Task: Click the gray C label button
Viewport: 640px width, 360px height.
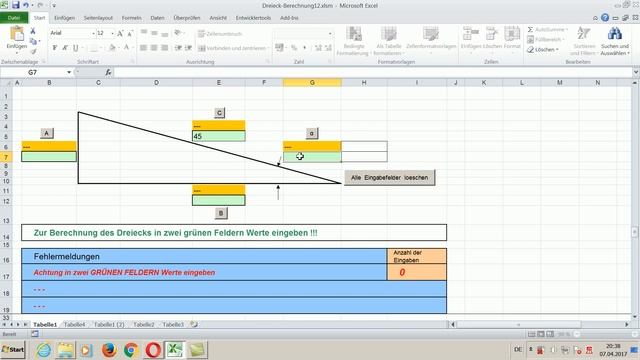Action: point(219,113)
